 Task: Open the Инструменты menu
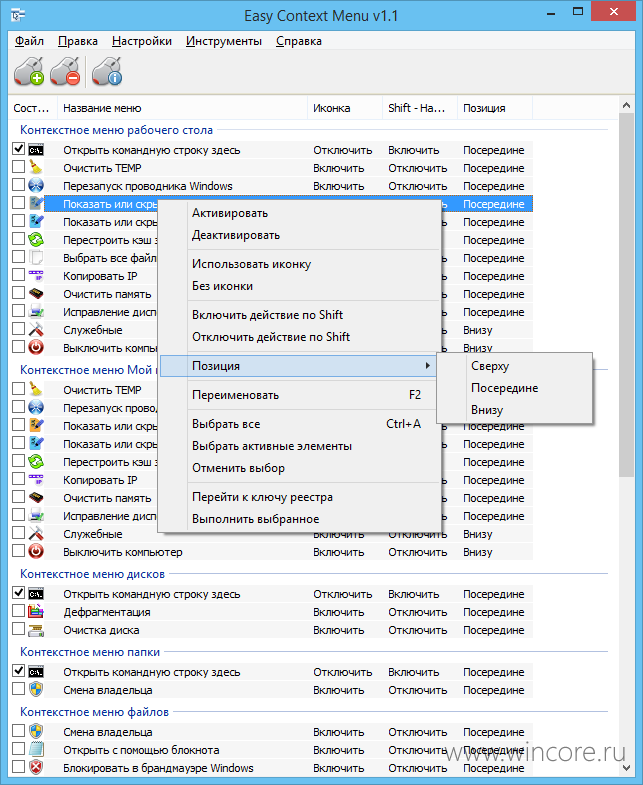(224, 41)
